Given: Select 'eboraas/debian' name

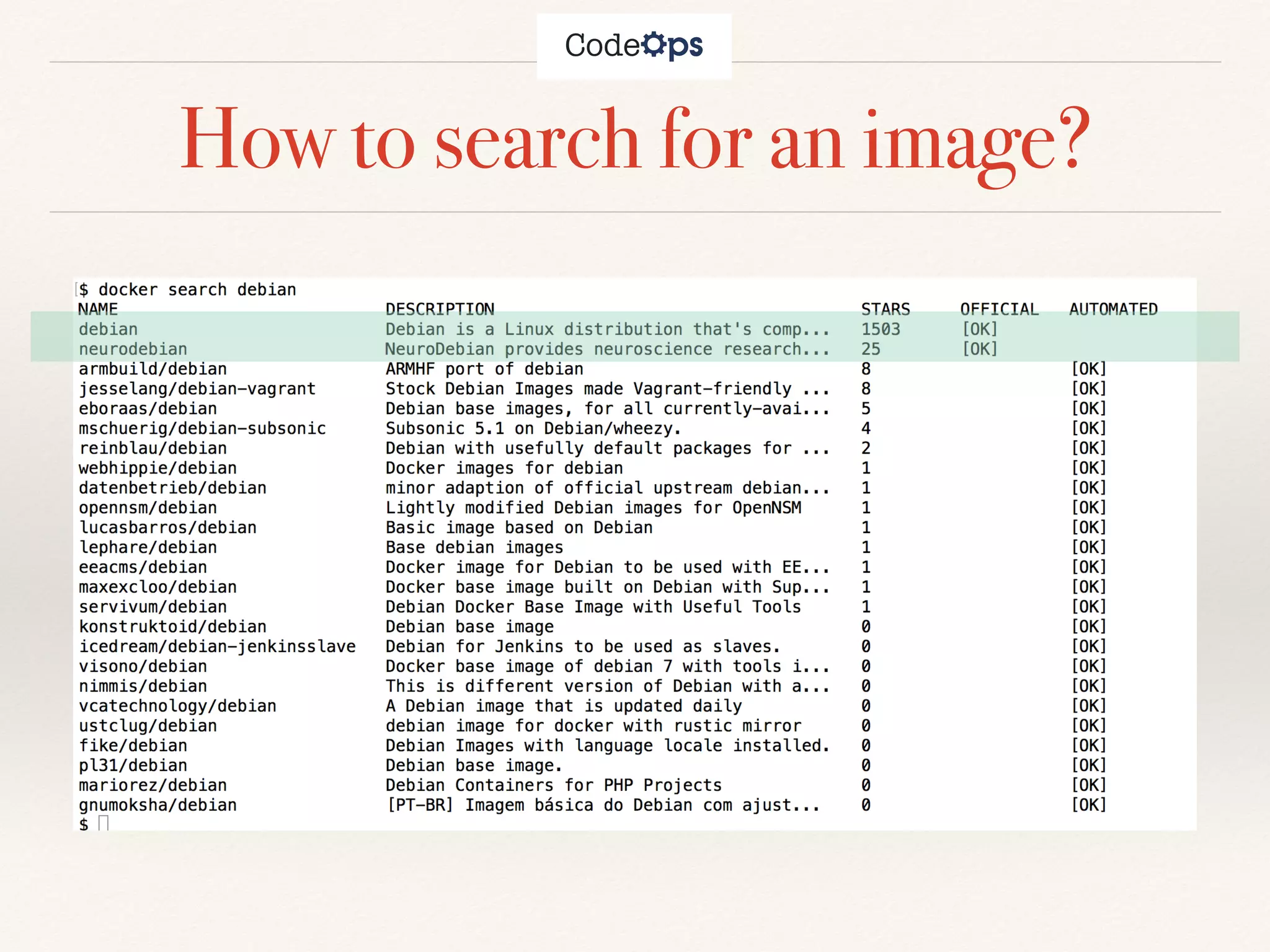Looking at the screenshot, I should pyautogui.click(x=148, y=408).
